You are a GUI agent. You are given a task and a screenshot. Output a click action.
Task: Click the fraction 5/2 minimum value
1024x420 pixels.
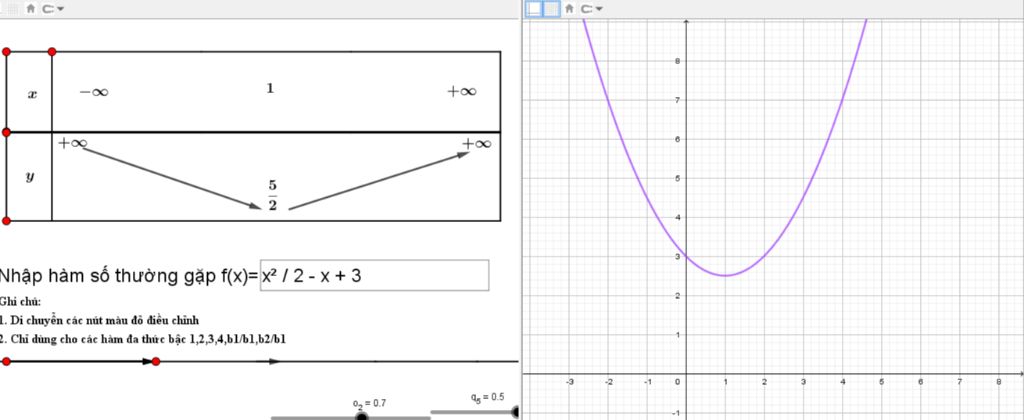click(272, 195)
